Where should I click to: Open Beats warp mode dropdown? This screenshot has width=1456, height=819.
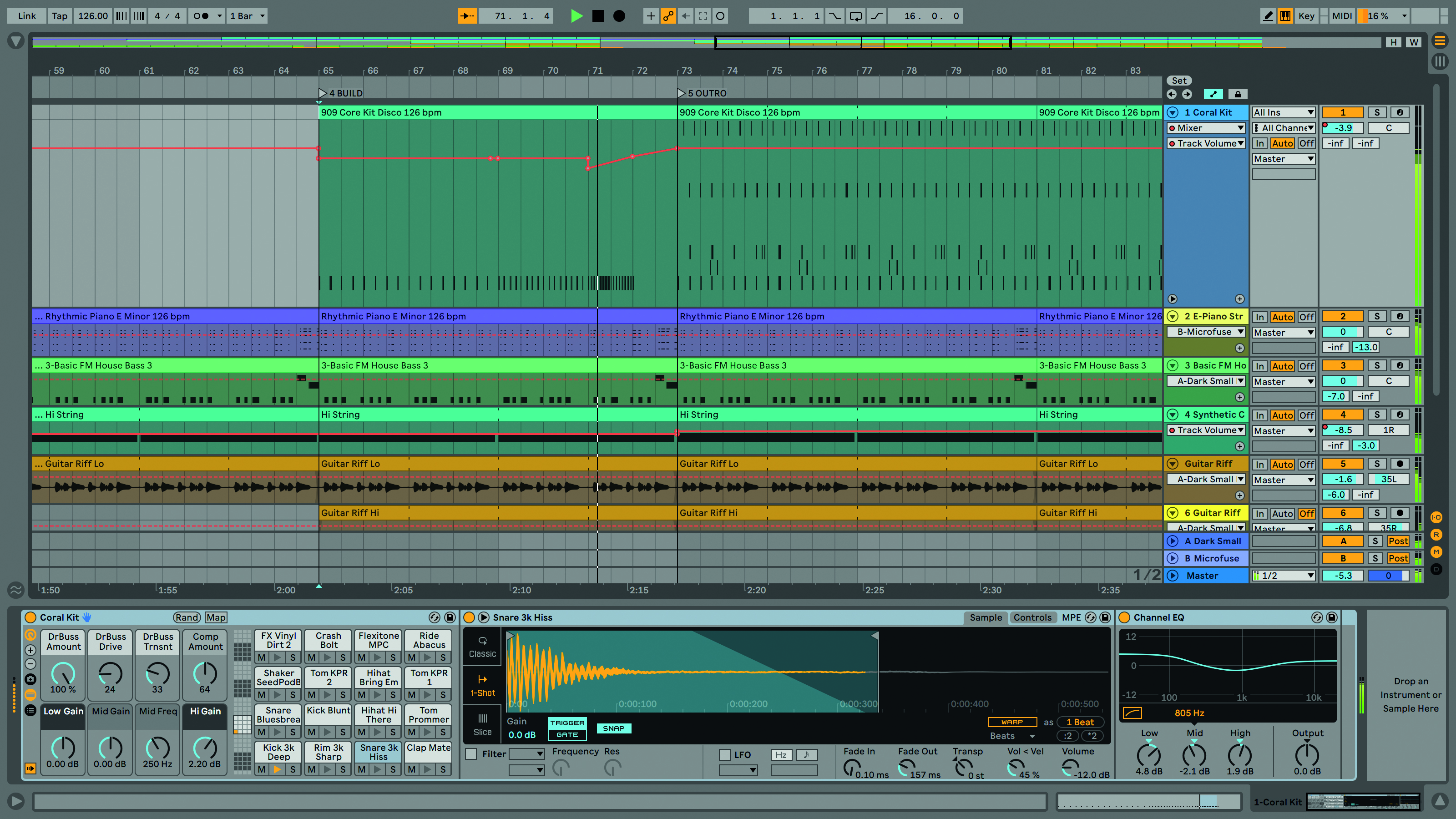coord(1012,736)
